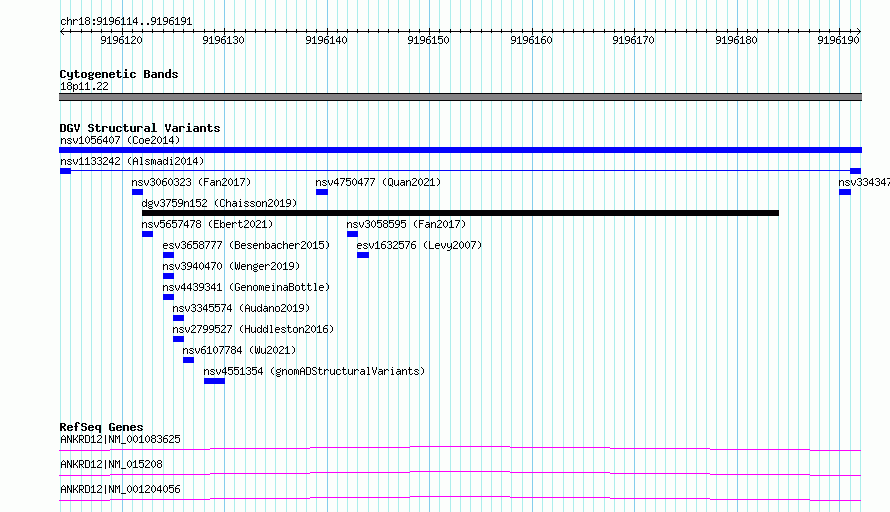This screenshot has height=512, width=890.
Task: Click the nsv5657478 (Ebert2021) label
Action: [x=207, y=224]
